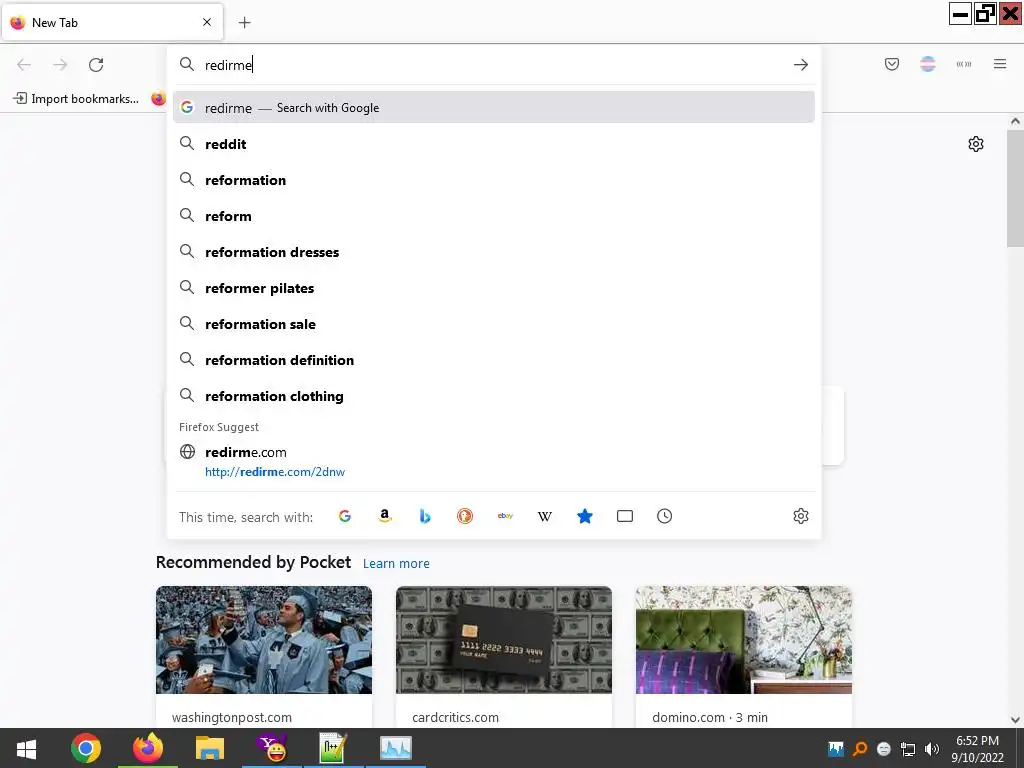This screenshot has height=768, width=1024.
Task: Open the Firefox hamburger application menu
Action: tap(1000, 64)
